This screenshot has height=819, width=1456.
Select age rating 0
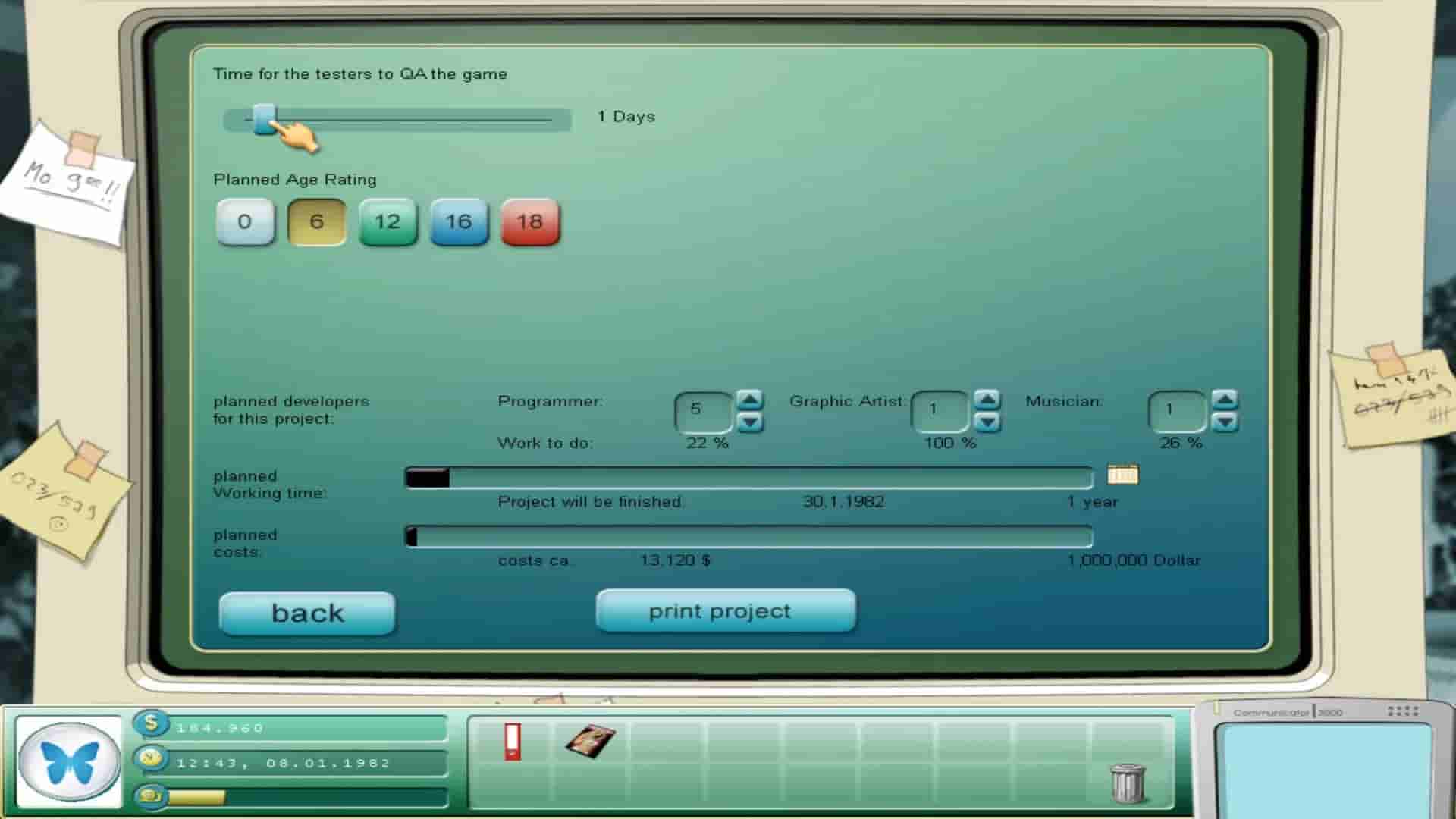[245, 222]
